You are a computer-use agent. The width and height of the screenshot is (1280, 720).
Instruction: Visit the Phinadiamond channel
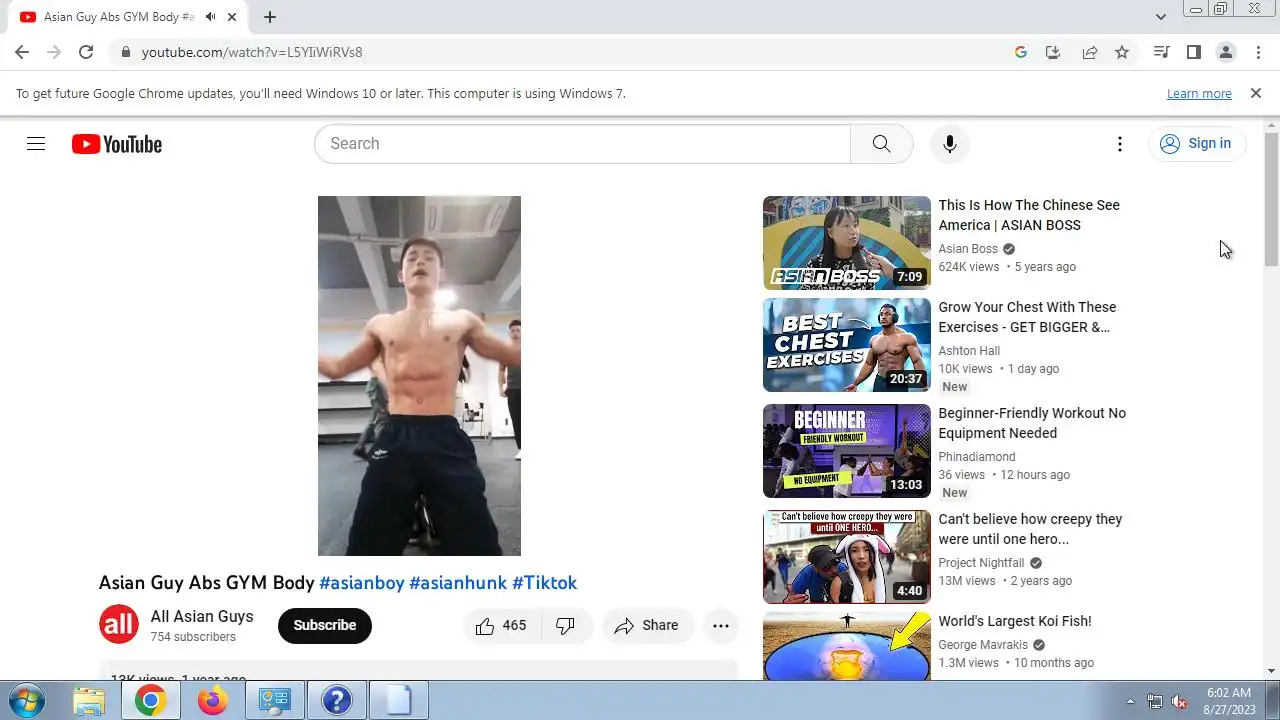[977, 457]
